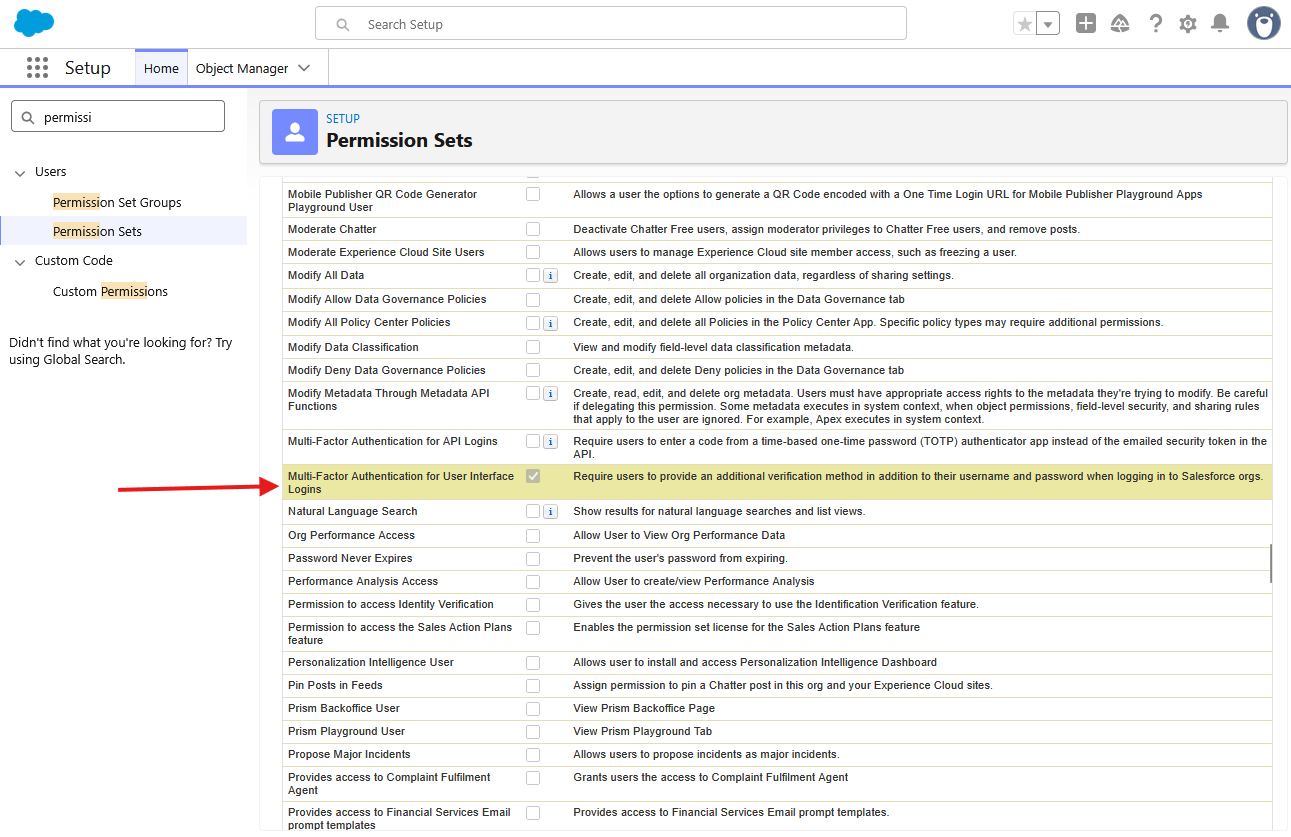Open the Object Manager tab dropdown chevron
Screen dimensions: 1291x837
coord(305,68)
